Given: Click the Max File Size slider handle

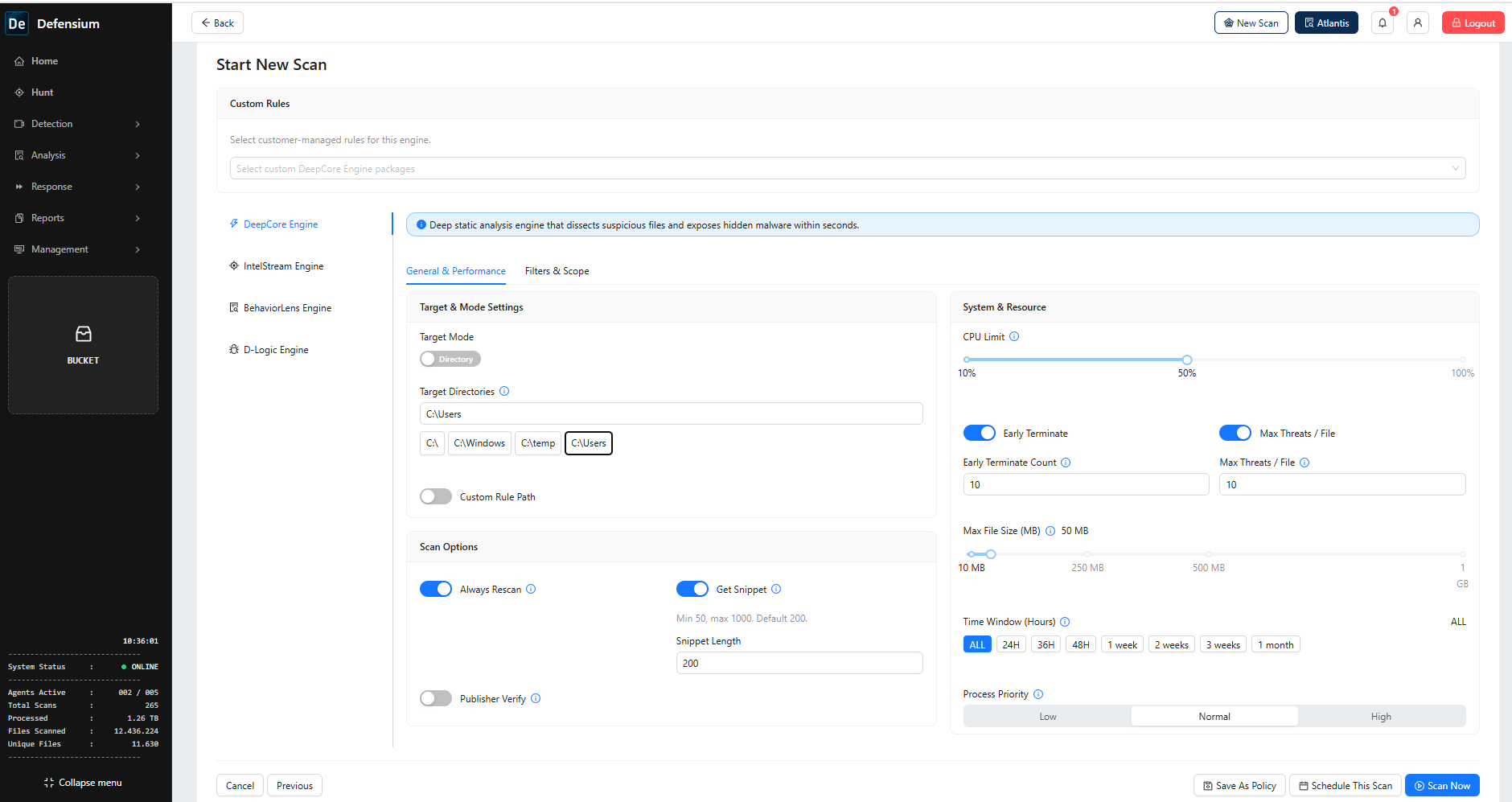Looking at the screenshot, I should [991, 554].
